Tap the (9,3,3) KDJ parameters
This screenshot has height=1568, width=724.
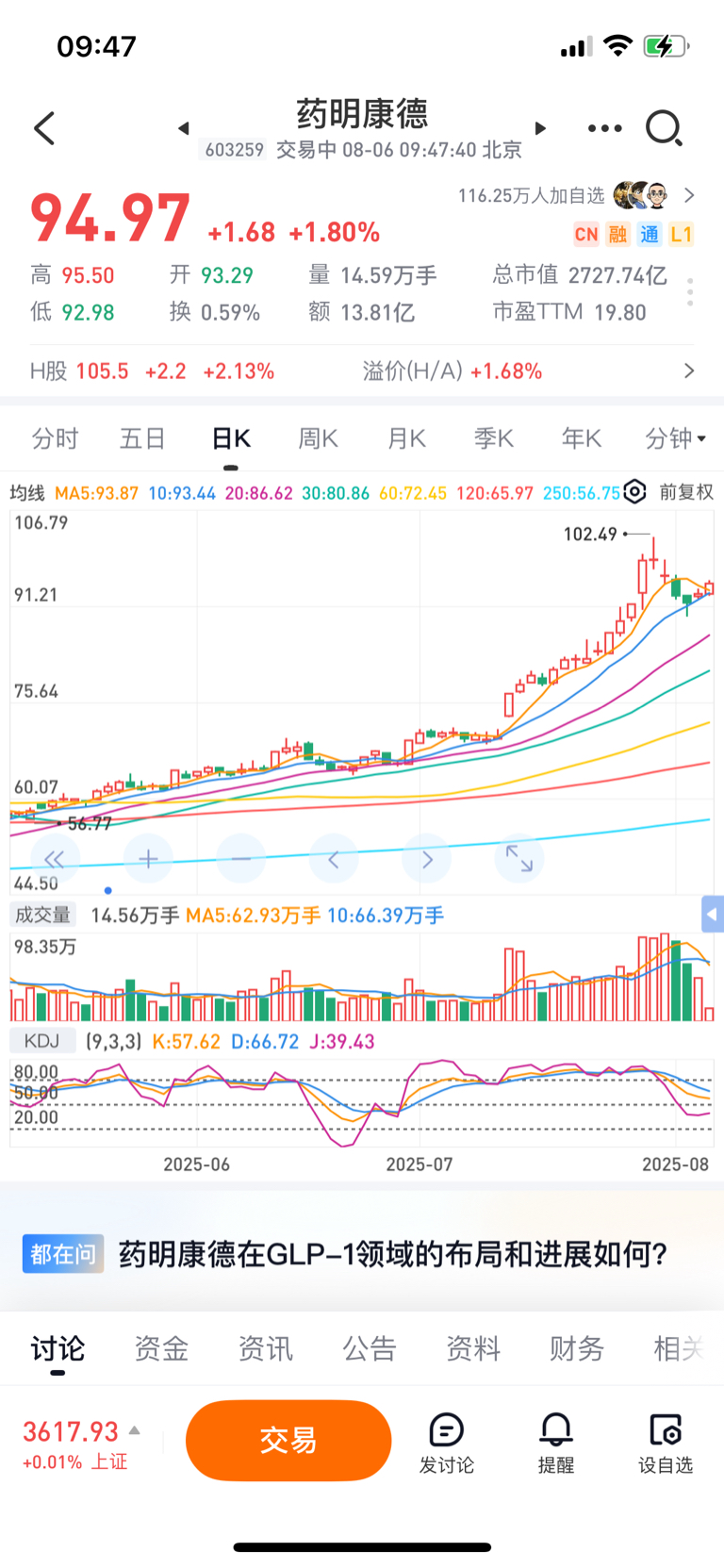tap(113, 1041)
